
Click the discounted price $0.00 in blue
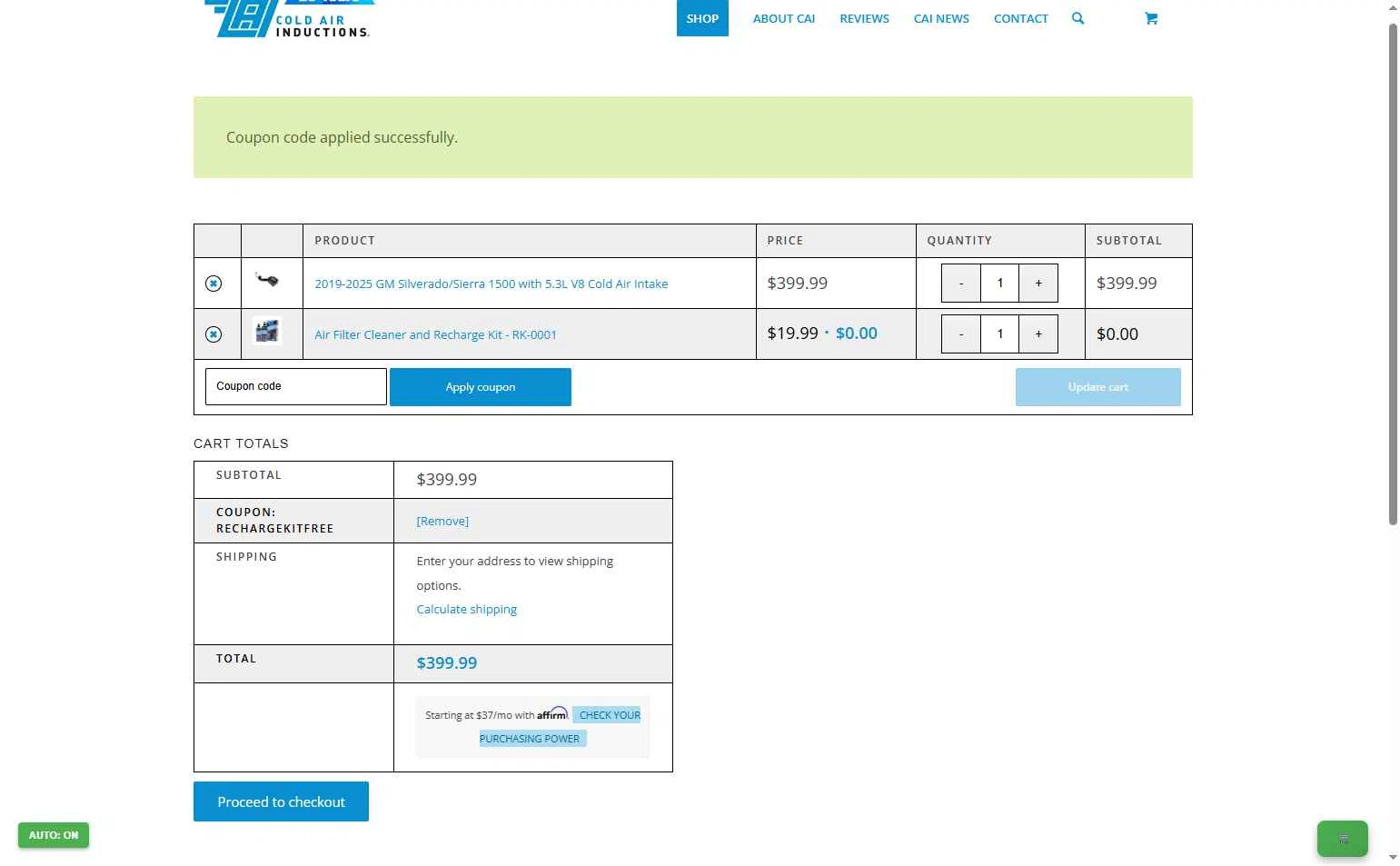[x=857, y=333]
